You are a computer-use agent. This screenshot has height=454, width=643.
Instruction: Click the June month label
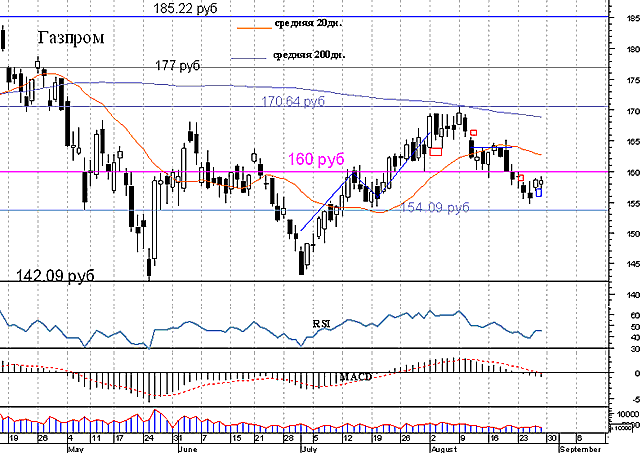188,449
